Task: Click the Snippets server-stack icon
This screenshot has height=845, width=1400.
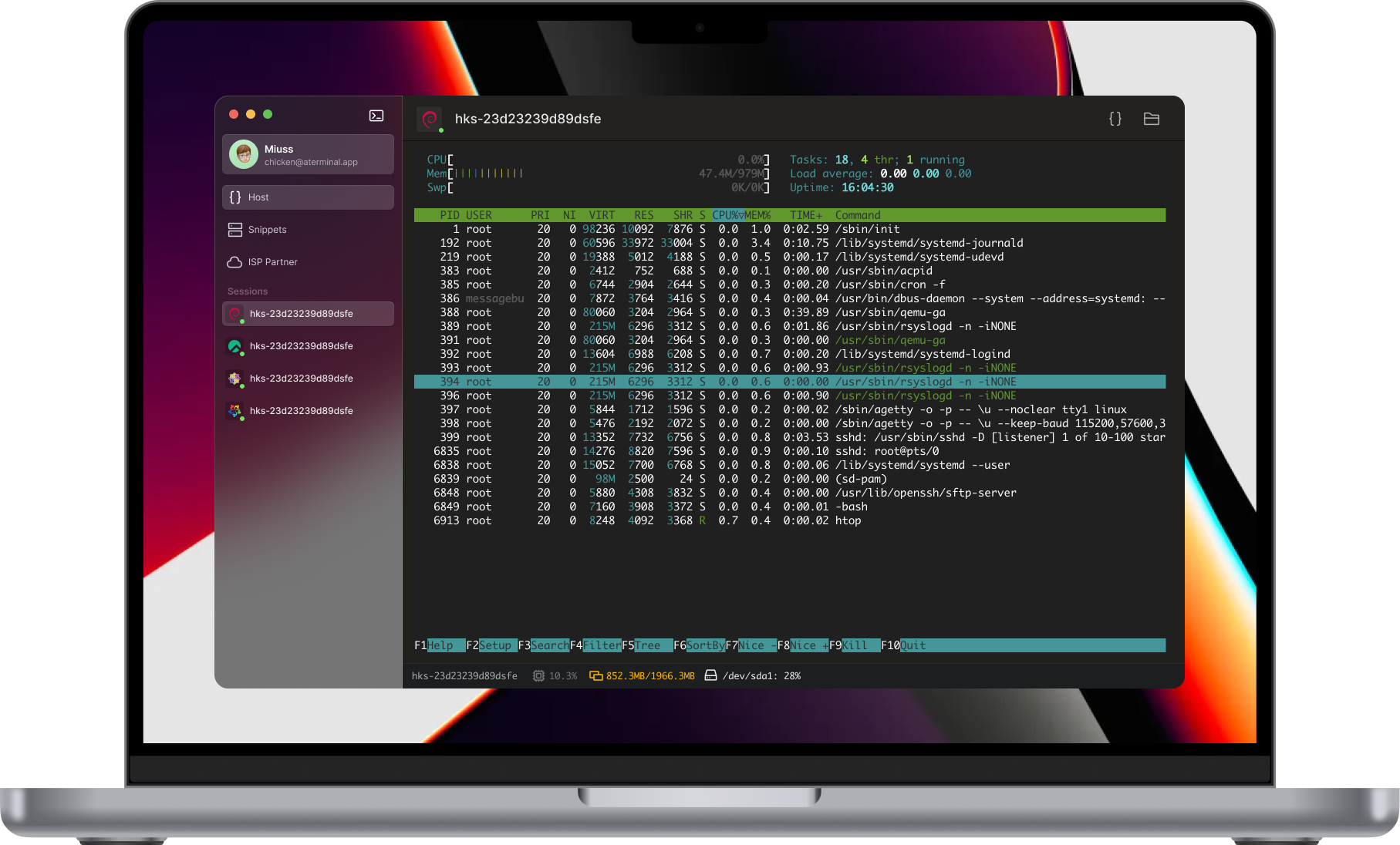Action: pyautogui.click(x=234, y=230)
